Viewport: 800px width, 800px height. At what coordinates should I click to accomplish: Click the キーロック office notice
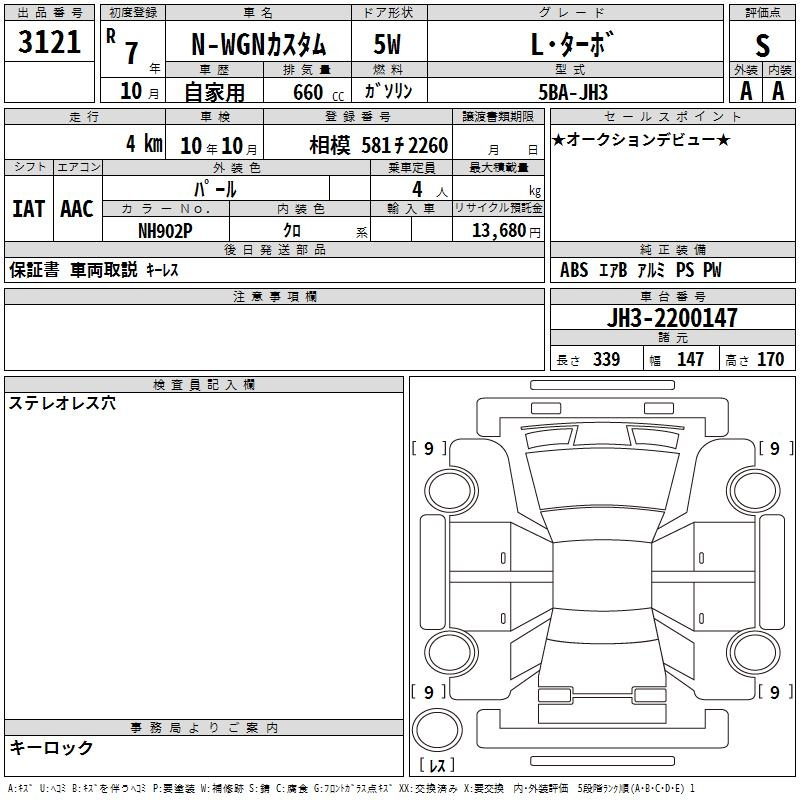point(52,747)
